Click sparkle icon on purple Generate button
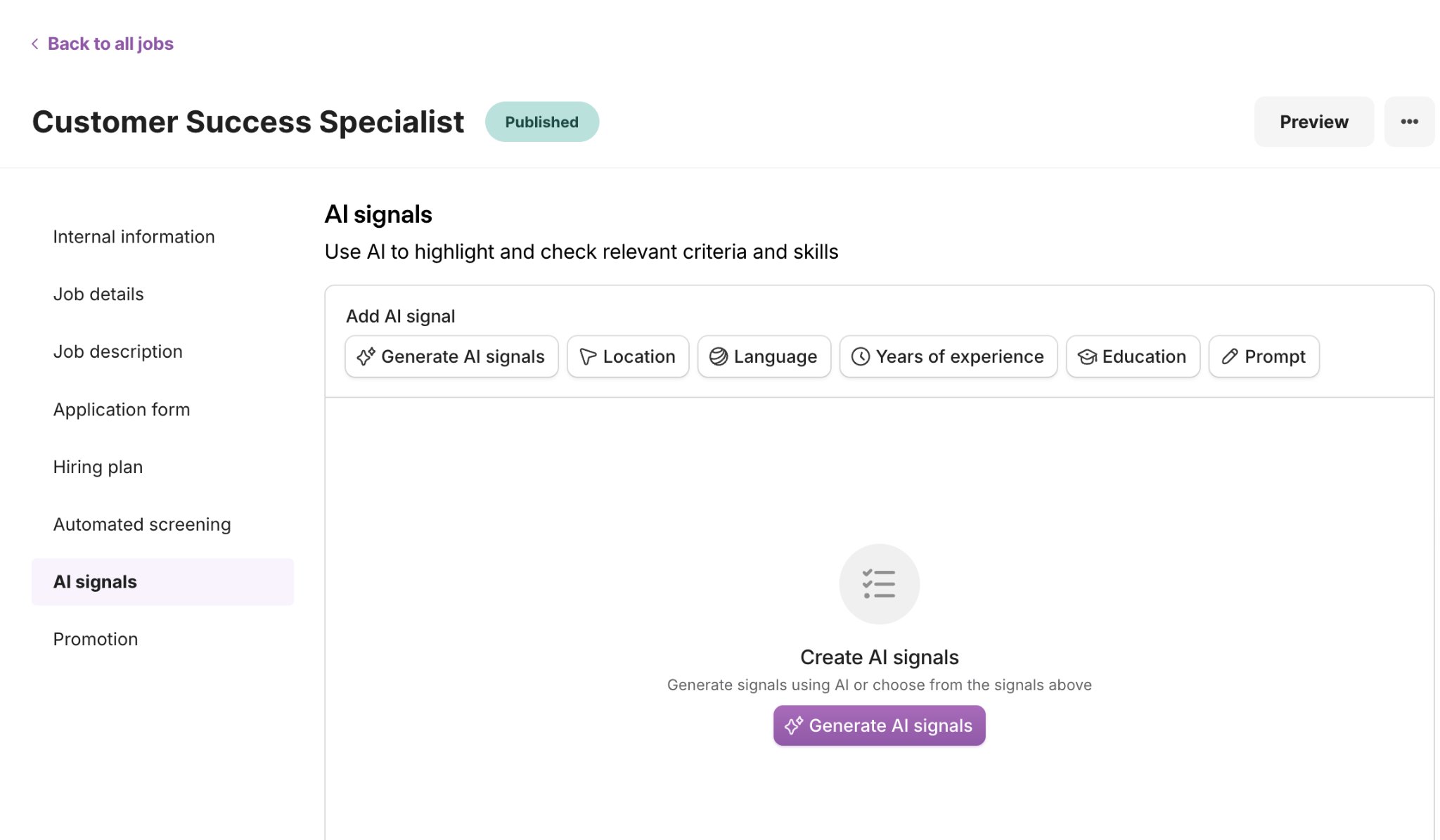Image resolution: width=1440 pixels, height=840 pixels. coord(794,725)
